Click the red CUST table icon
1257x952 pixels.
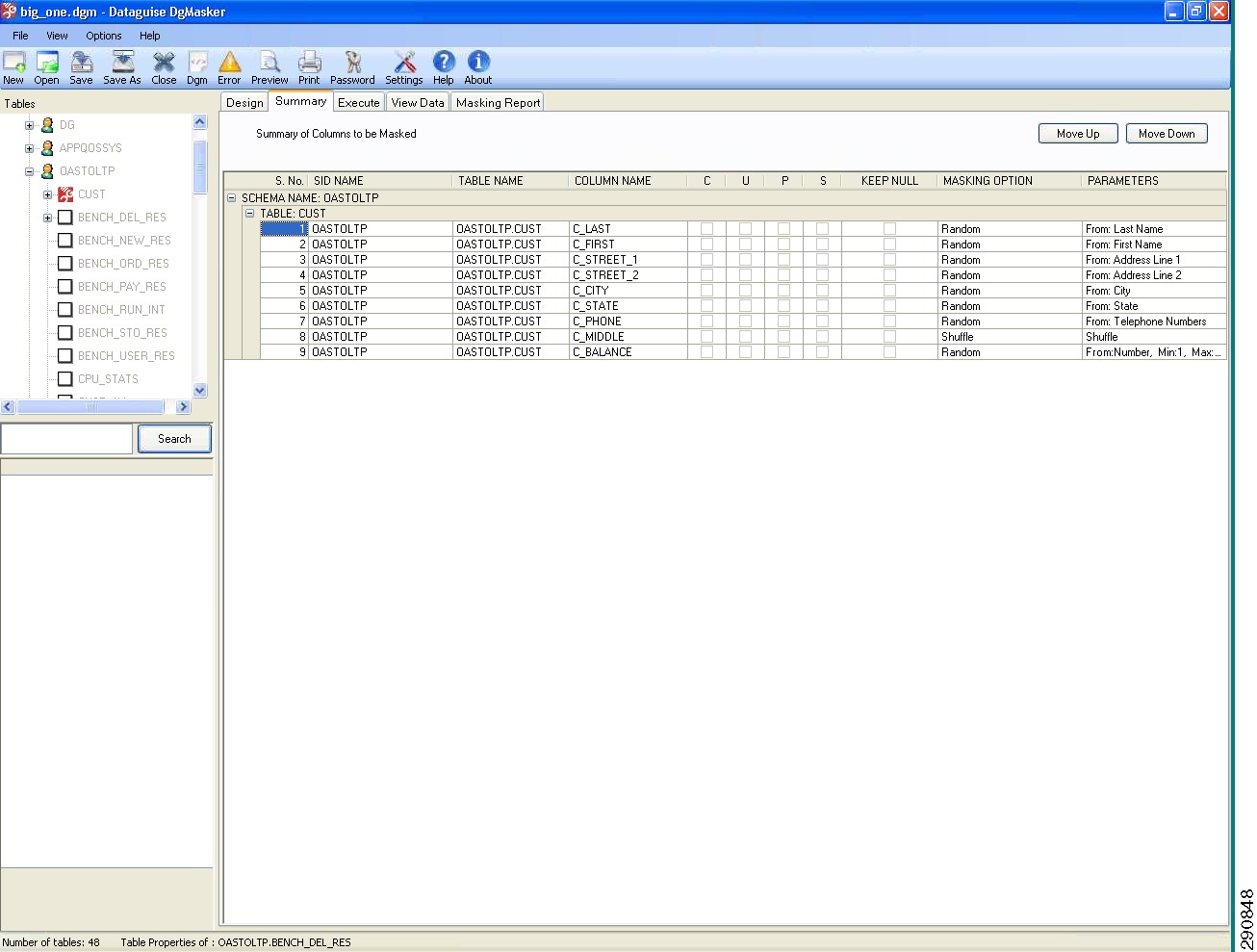click(x=65, y=194)
